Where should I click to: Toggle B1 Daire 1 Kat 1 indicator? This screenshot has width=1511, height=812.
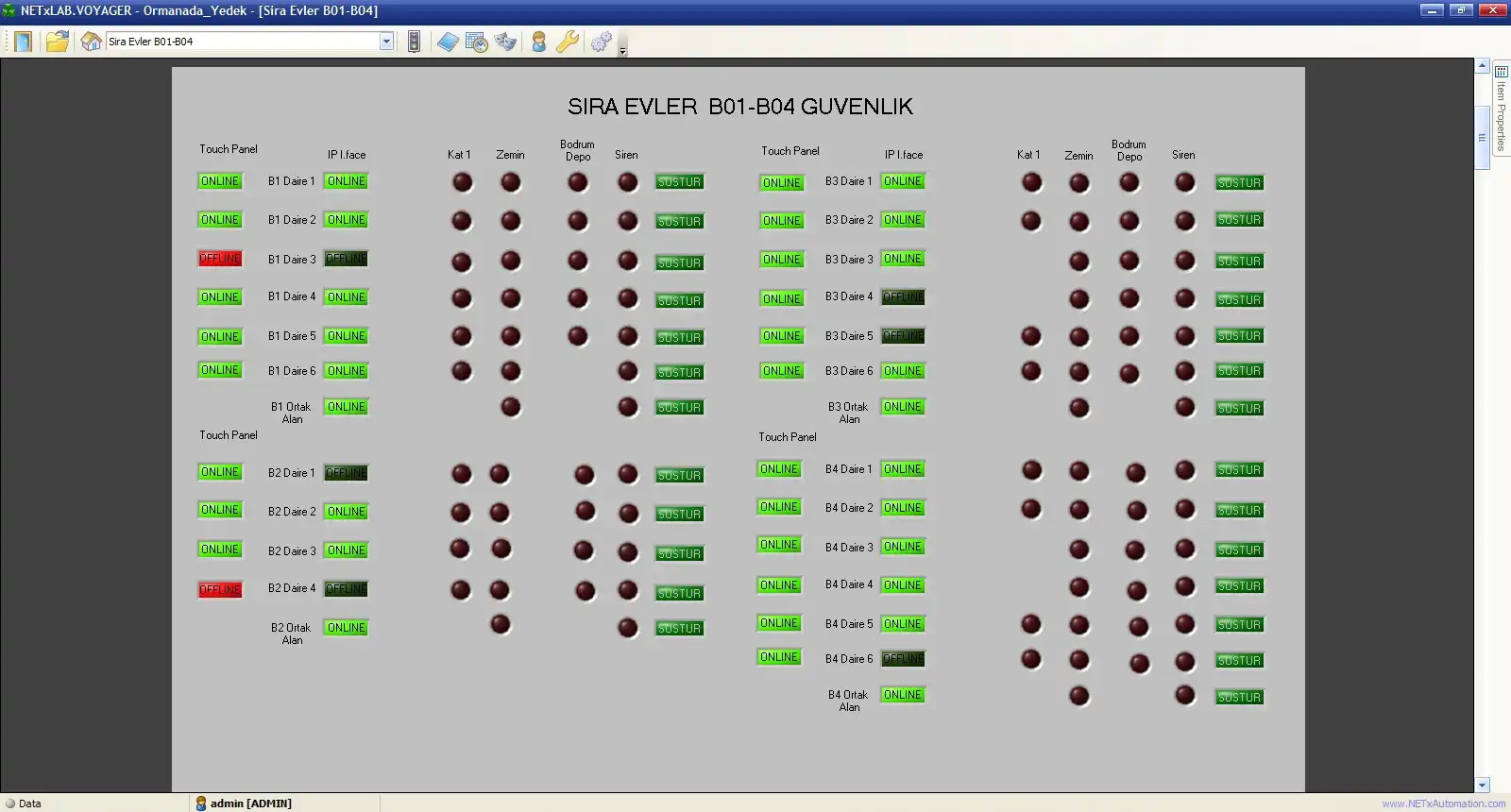(462, 182)
